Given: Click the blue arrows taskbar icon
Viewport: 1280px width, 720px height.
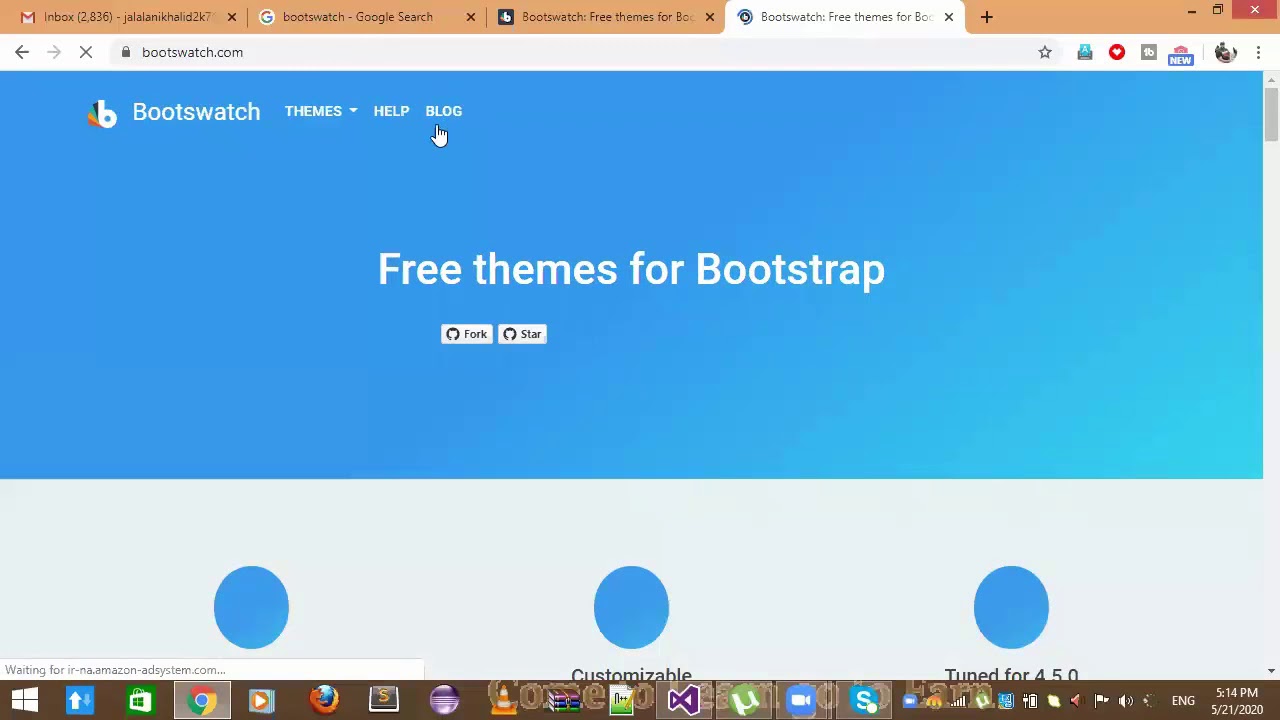Looking at the screenshot, I should click(80, 700).
